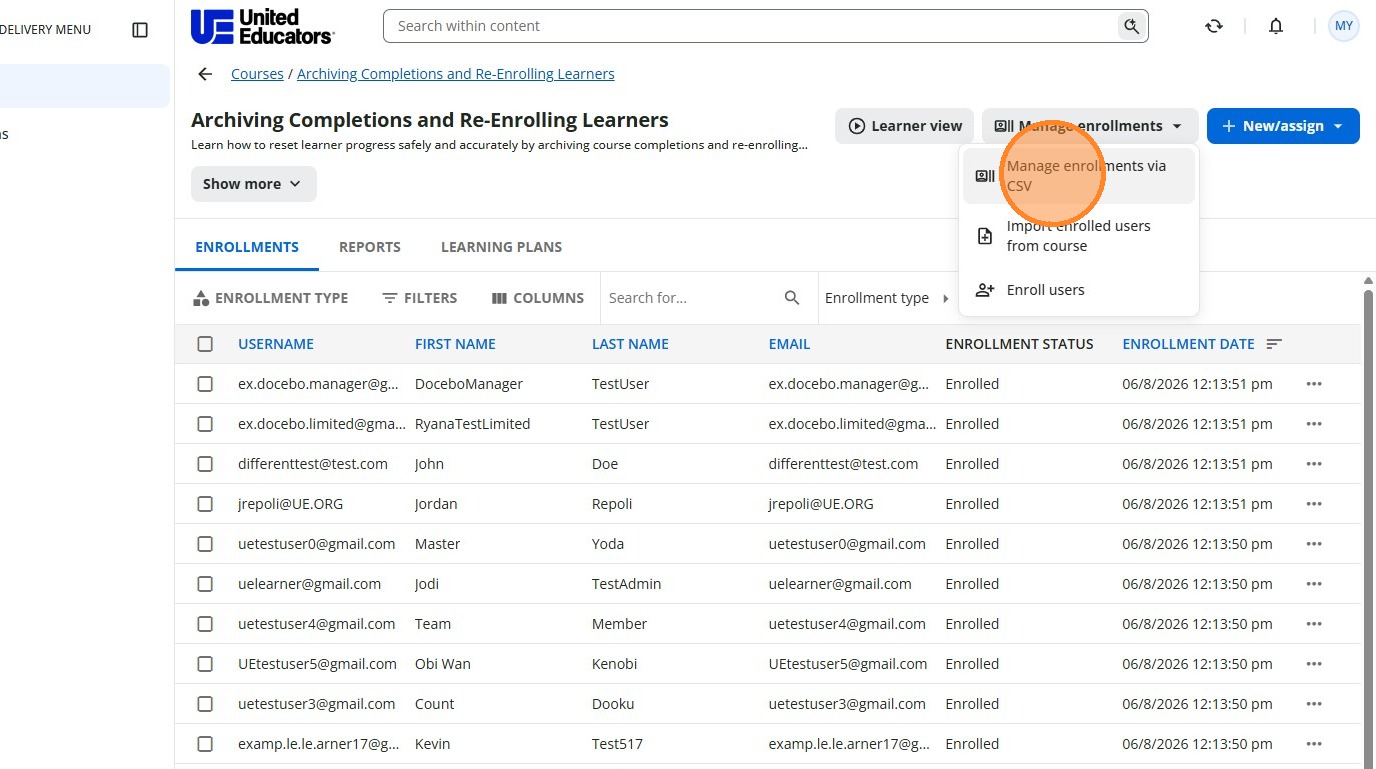Image resolution: width=1376 pixels, height=769 pixels.
Task: Sort by Enrollment Date column header
Action: click(1188, 344)
